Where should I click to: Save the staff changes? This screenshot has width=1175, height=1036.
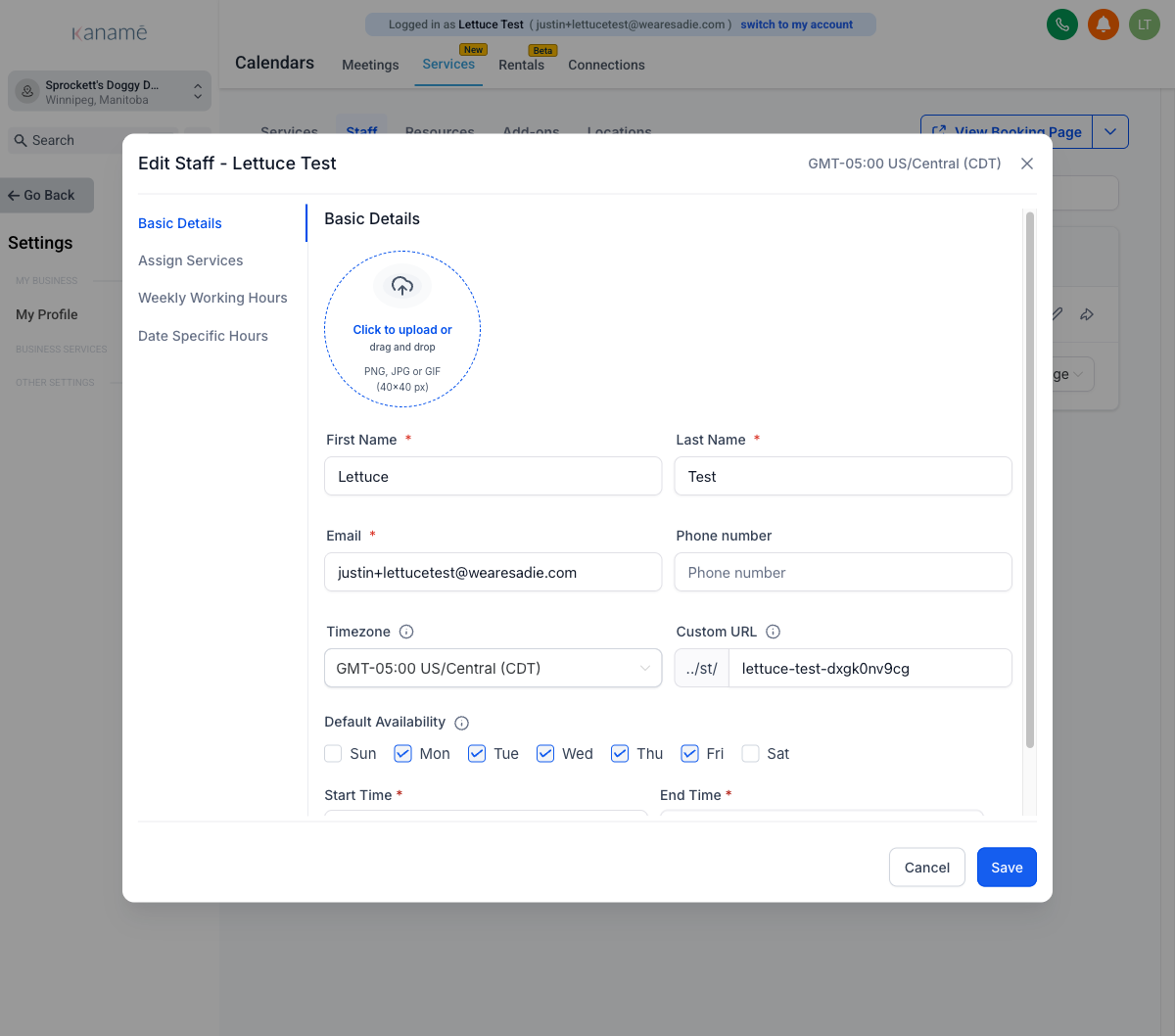(1007, 868)
